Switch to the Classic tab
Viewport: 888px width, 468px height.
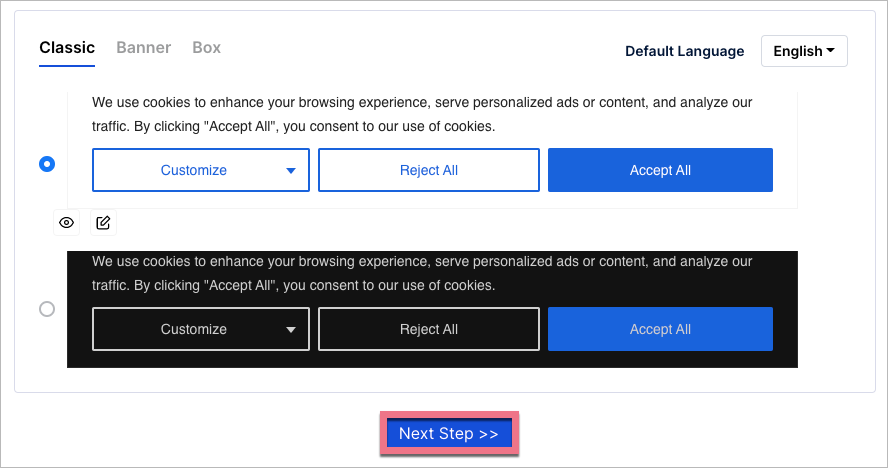pyautogui.click(x=67, y=48)
